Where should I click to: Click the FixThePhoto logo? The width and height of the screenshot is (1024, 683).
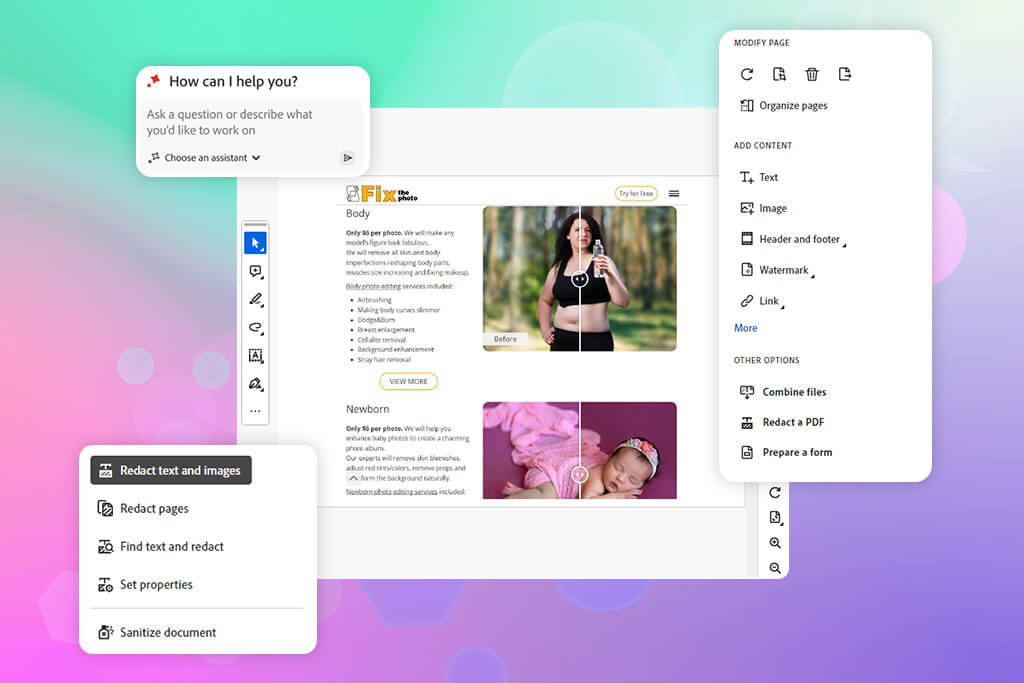click(x=381, y=193)
